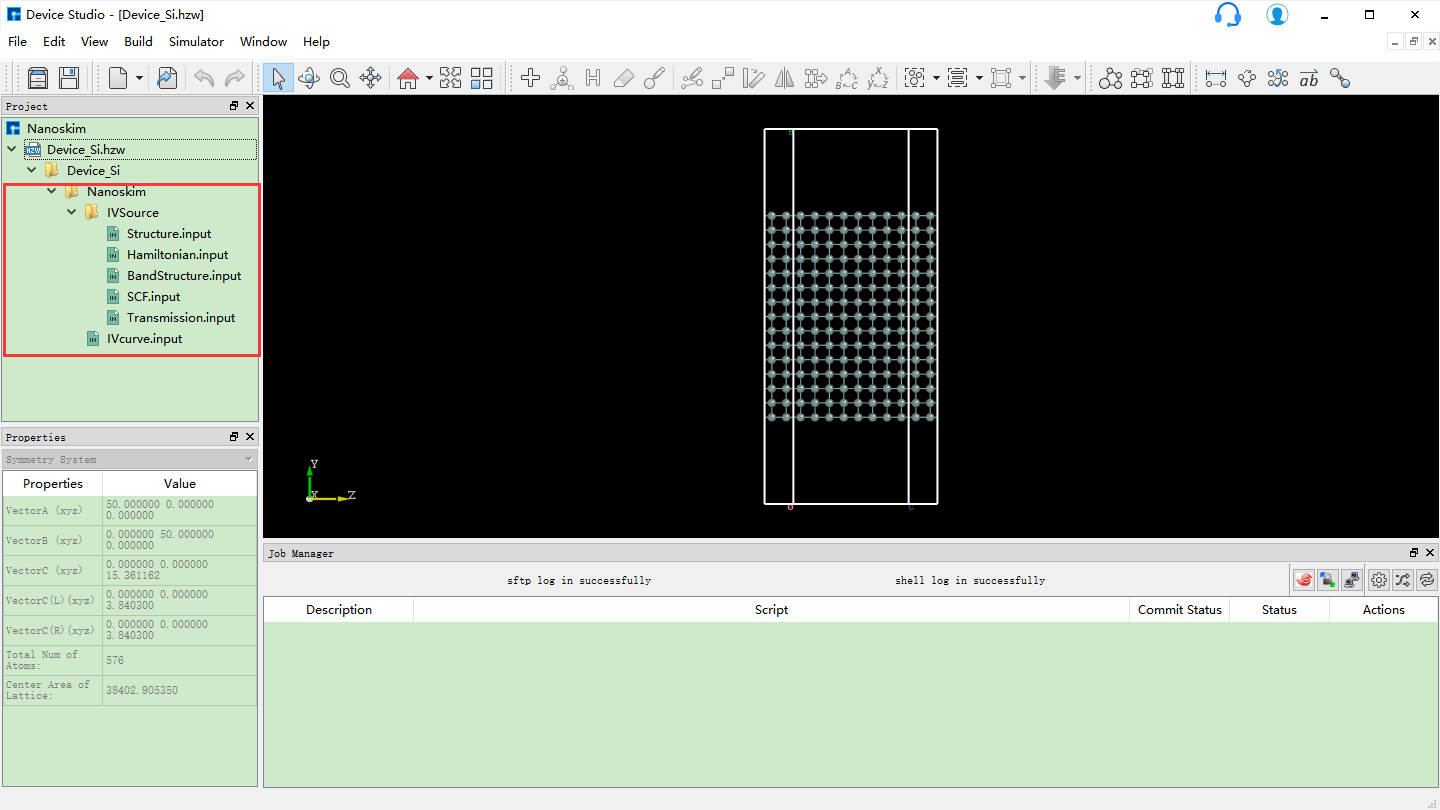Float the Project panel with undock button

pos(234,106)
